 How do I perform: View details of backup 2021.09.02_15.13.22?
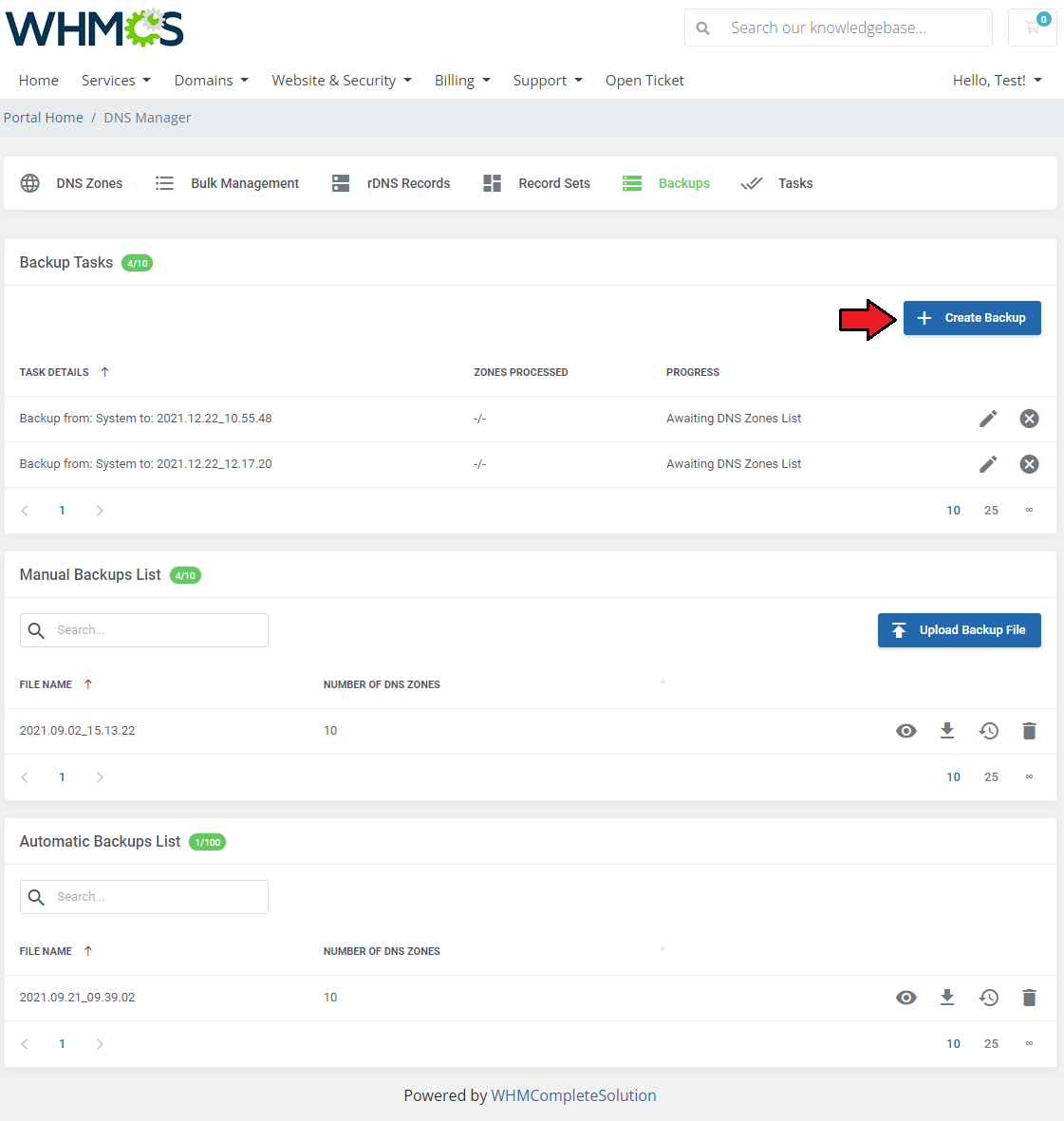906,731
